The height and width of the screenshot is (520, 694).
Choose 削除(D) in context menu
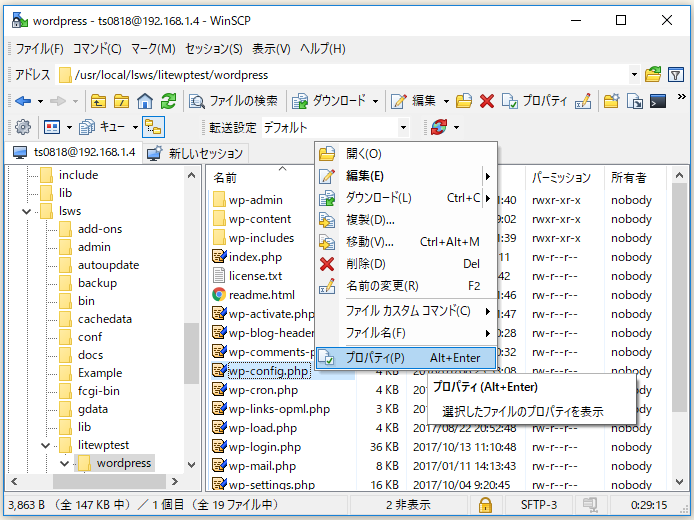point(405,264)
